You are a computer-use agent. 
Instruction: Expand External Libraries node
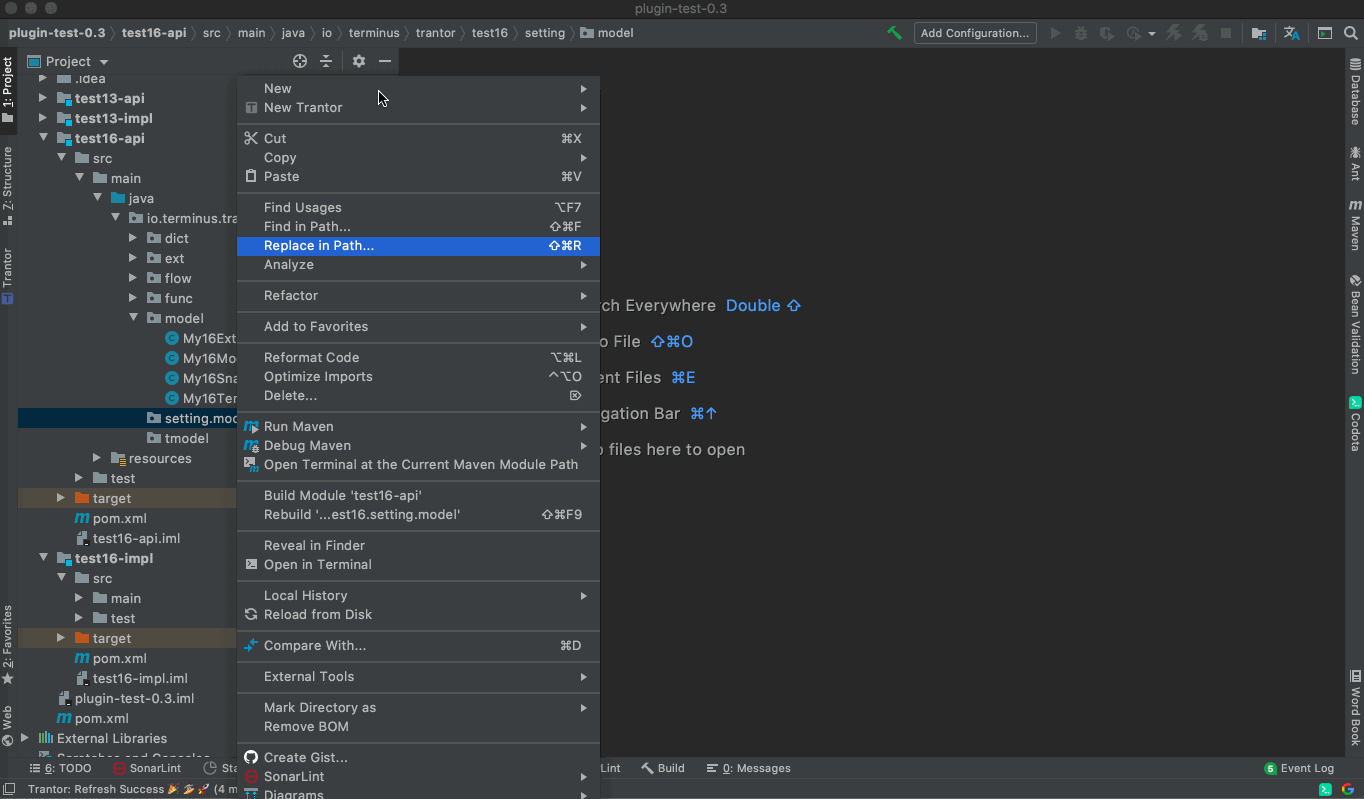pos(25,738)
